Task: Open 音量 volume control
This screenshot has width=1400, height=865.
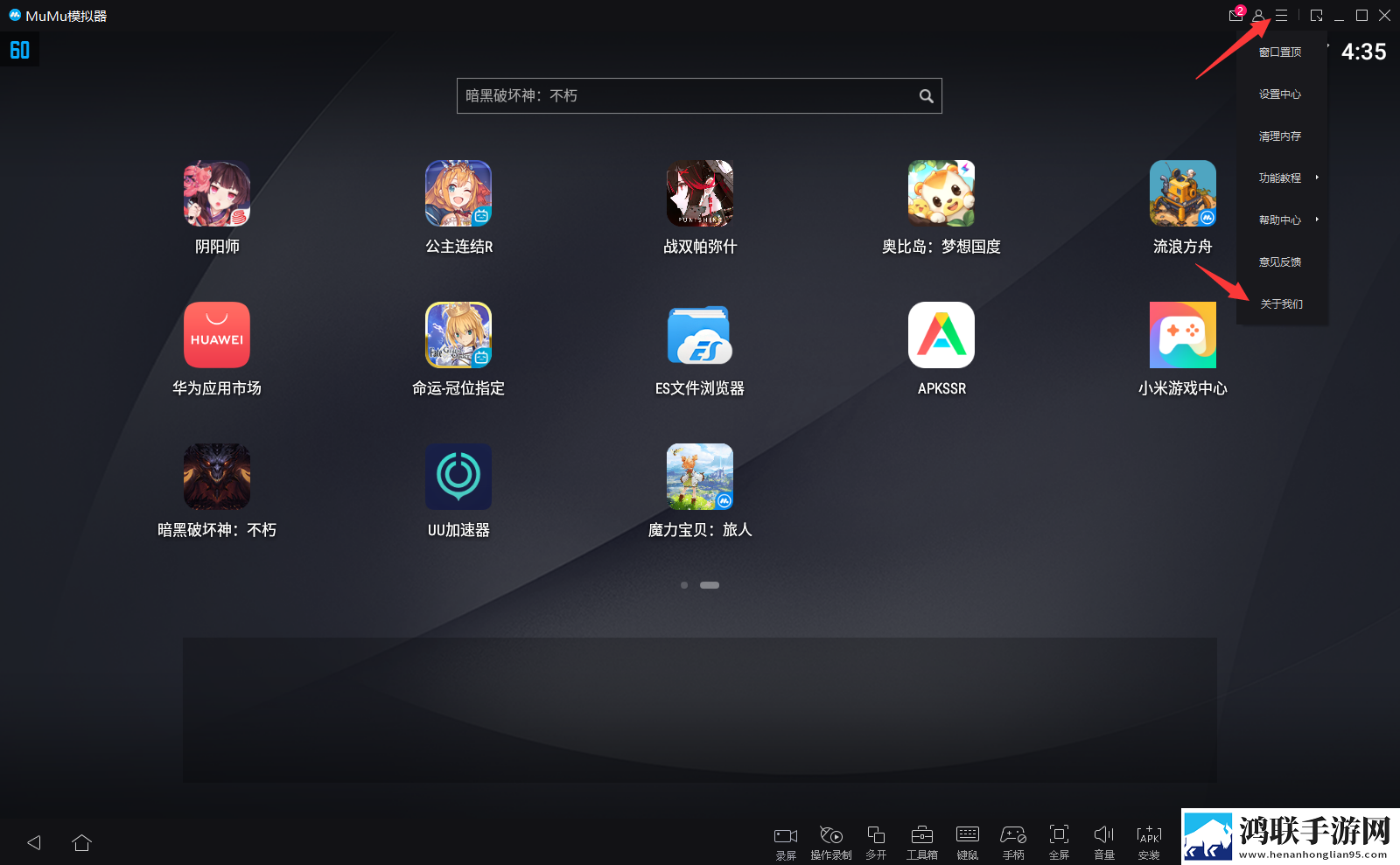Action: (1104, 843)
